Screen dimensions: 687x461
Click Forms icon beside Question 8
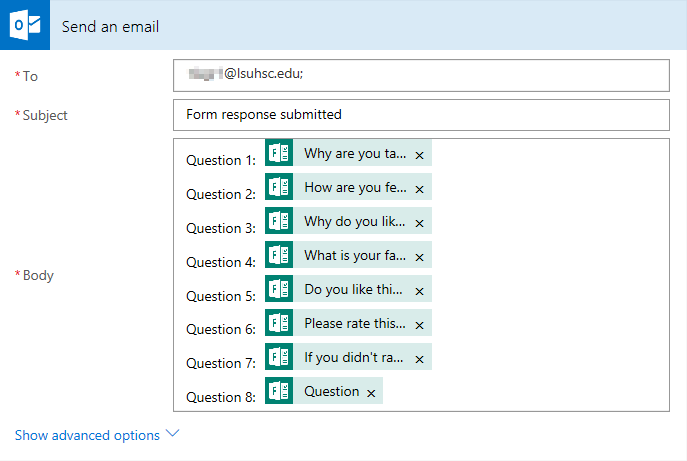coord(279,391)
